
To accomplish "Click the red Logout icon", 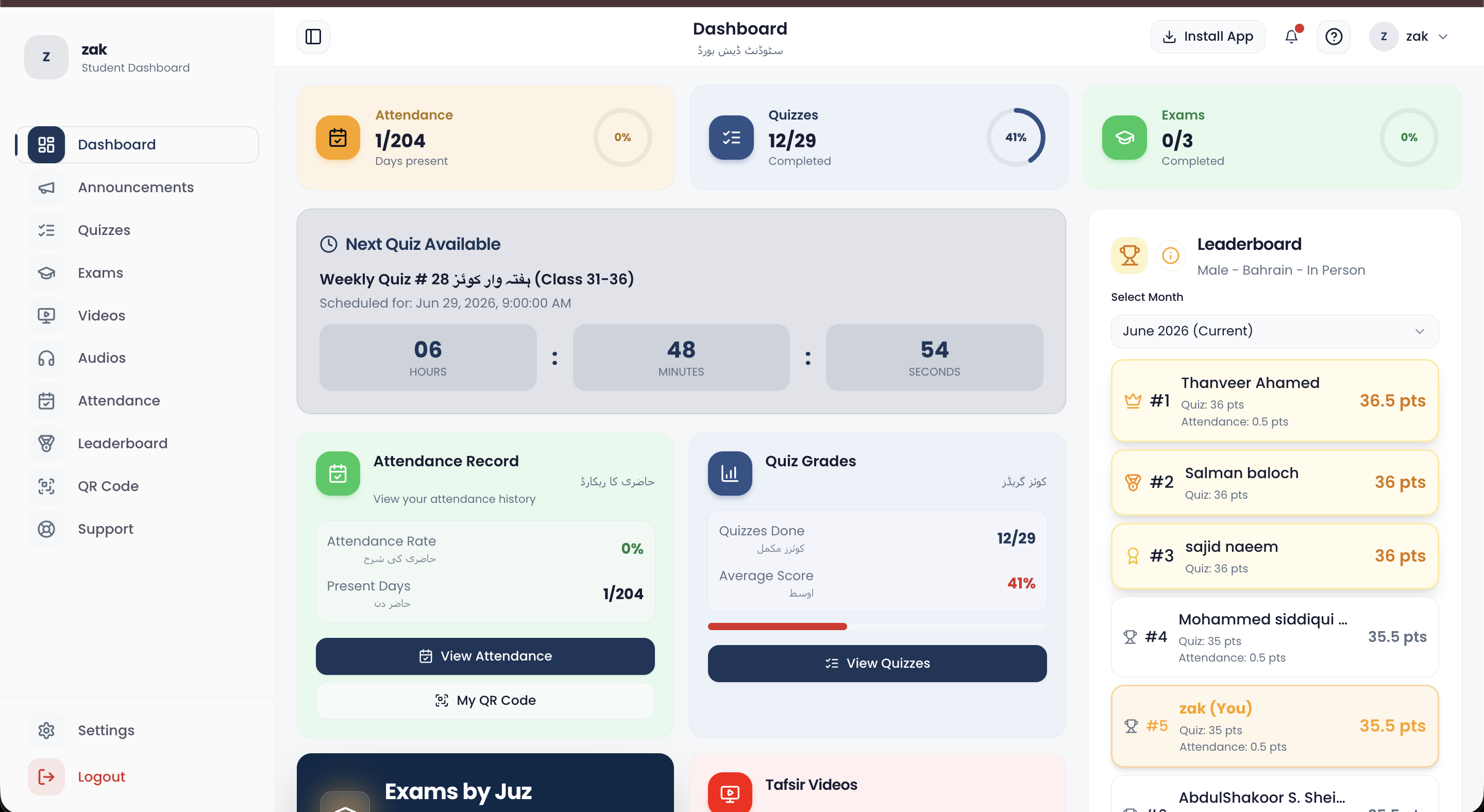I will point(46,776).
